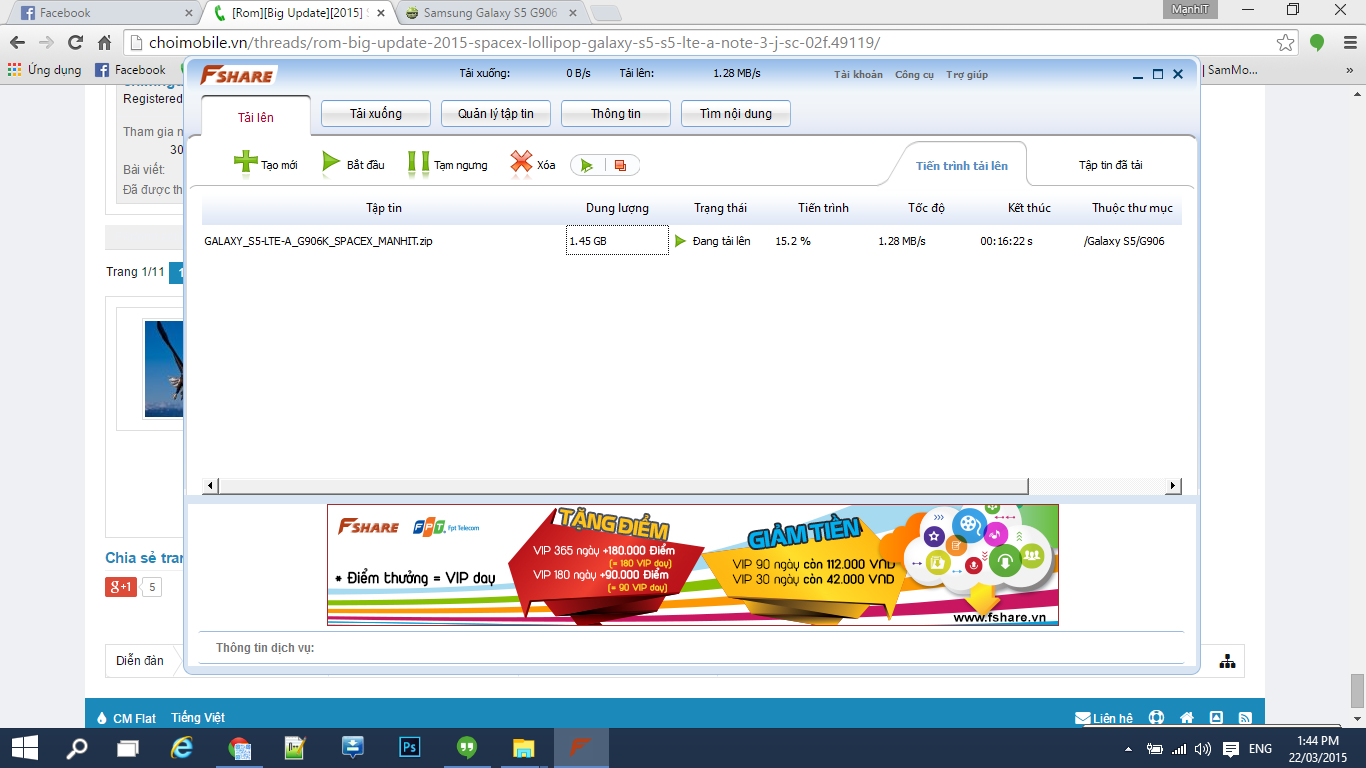This screenshot has width=1366, height=768.
Task: Click small red stop-all button in toolbar pill
Action: coord(620,166)
